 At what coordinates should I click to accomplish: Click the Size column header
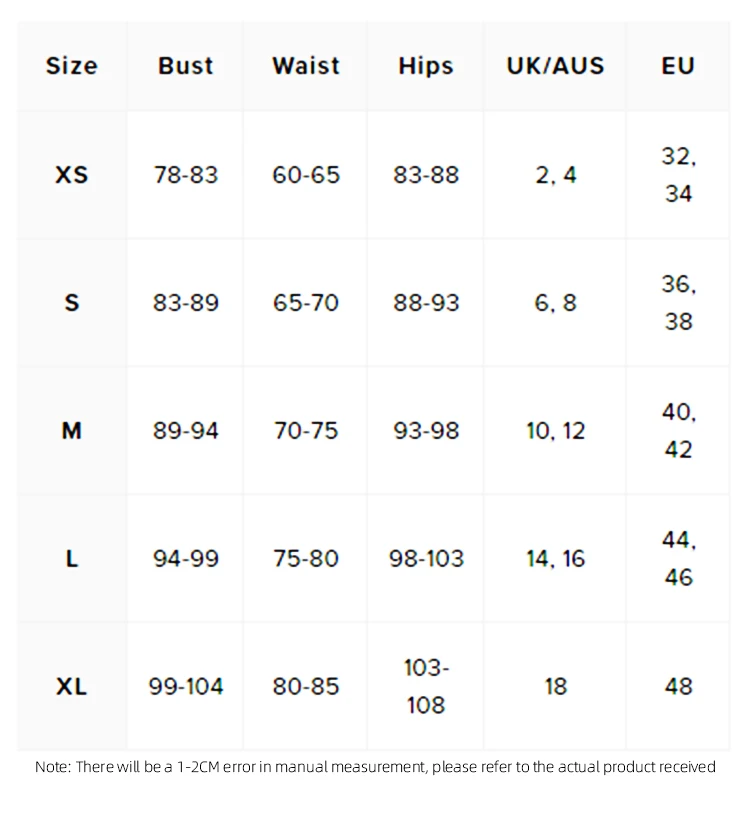(x=72, y=66)
